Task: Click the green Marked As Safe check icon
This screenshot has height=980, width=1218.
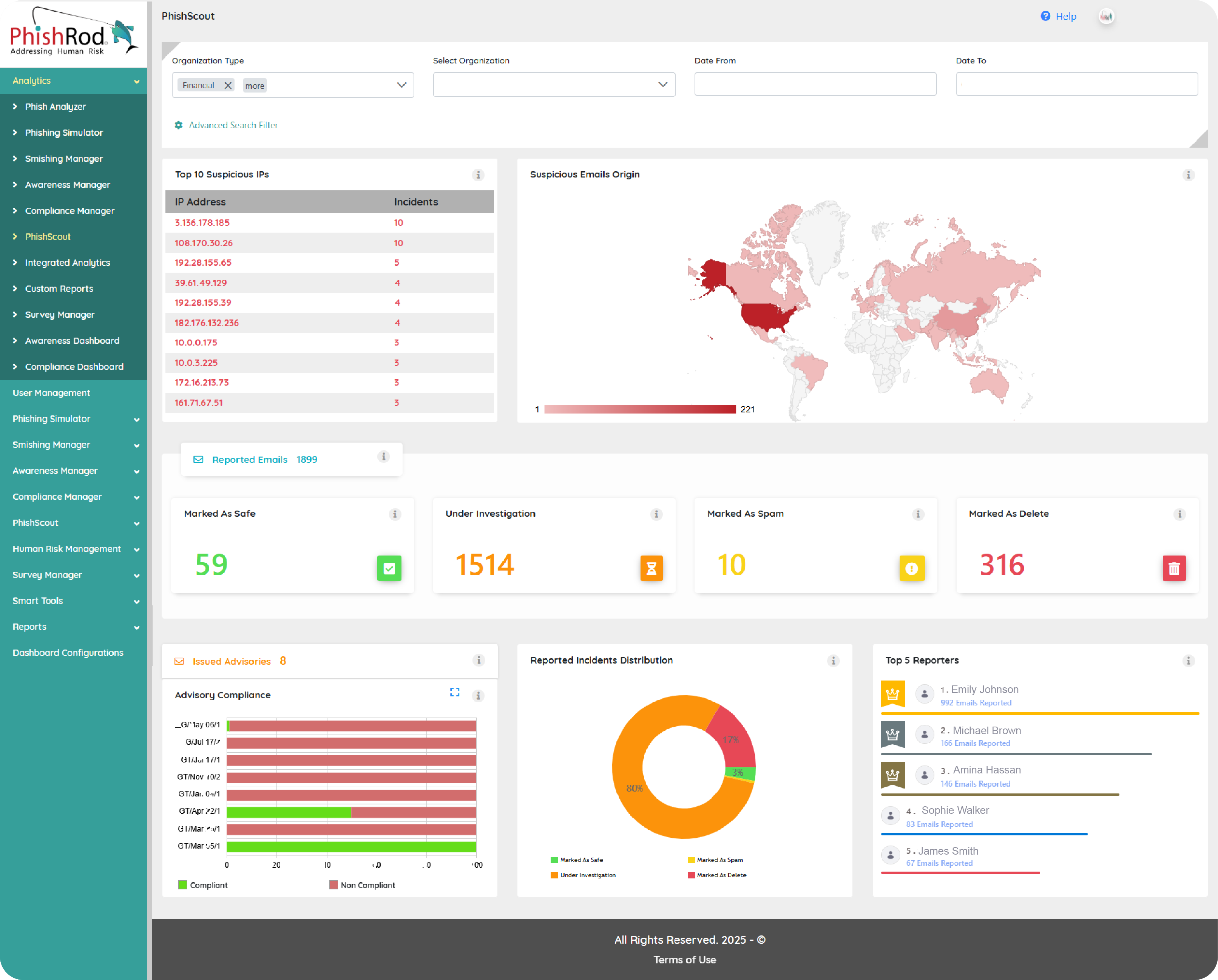Action: (x=389, y=568)
